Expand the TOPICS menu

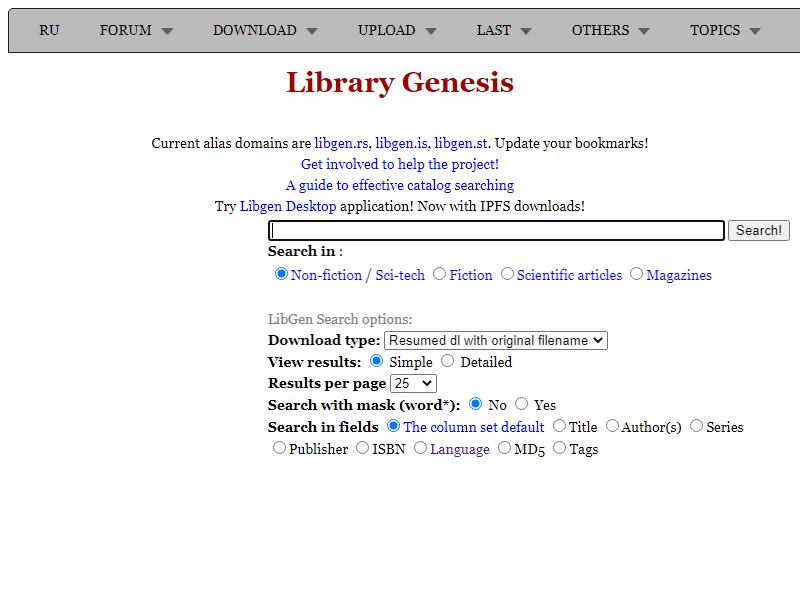coord(725,30)
